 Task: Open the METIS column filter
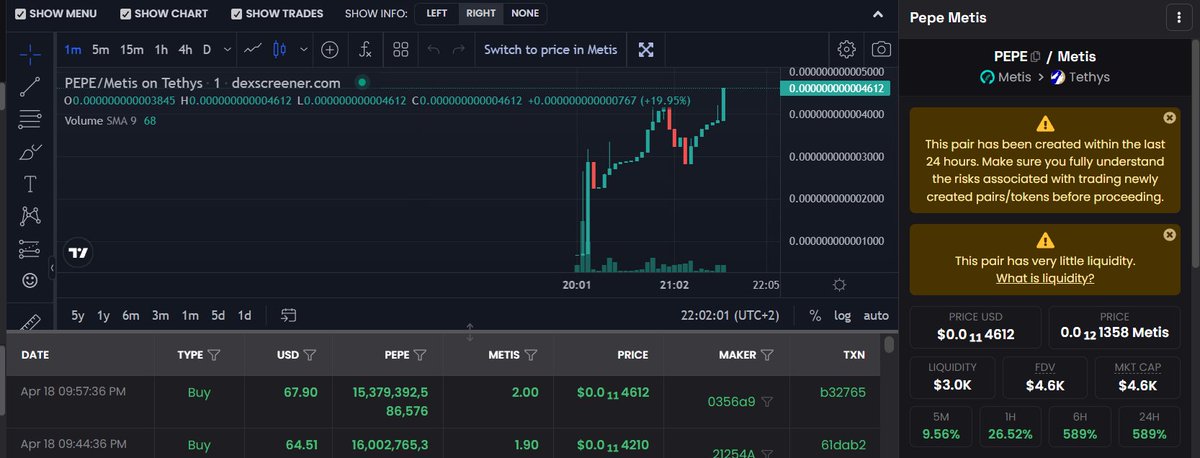tap(530, 354)
